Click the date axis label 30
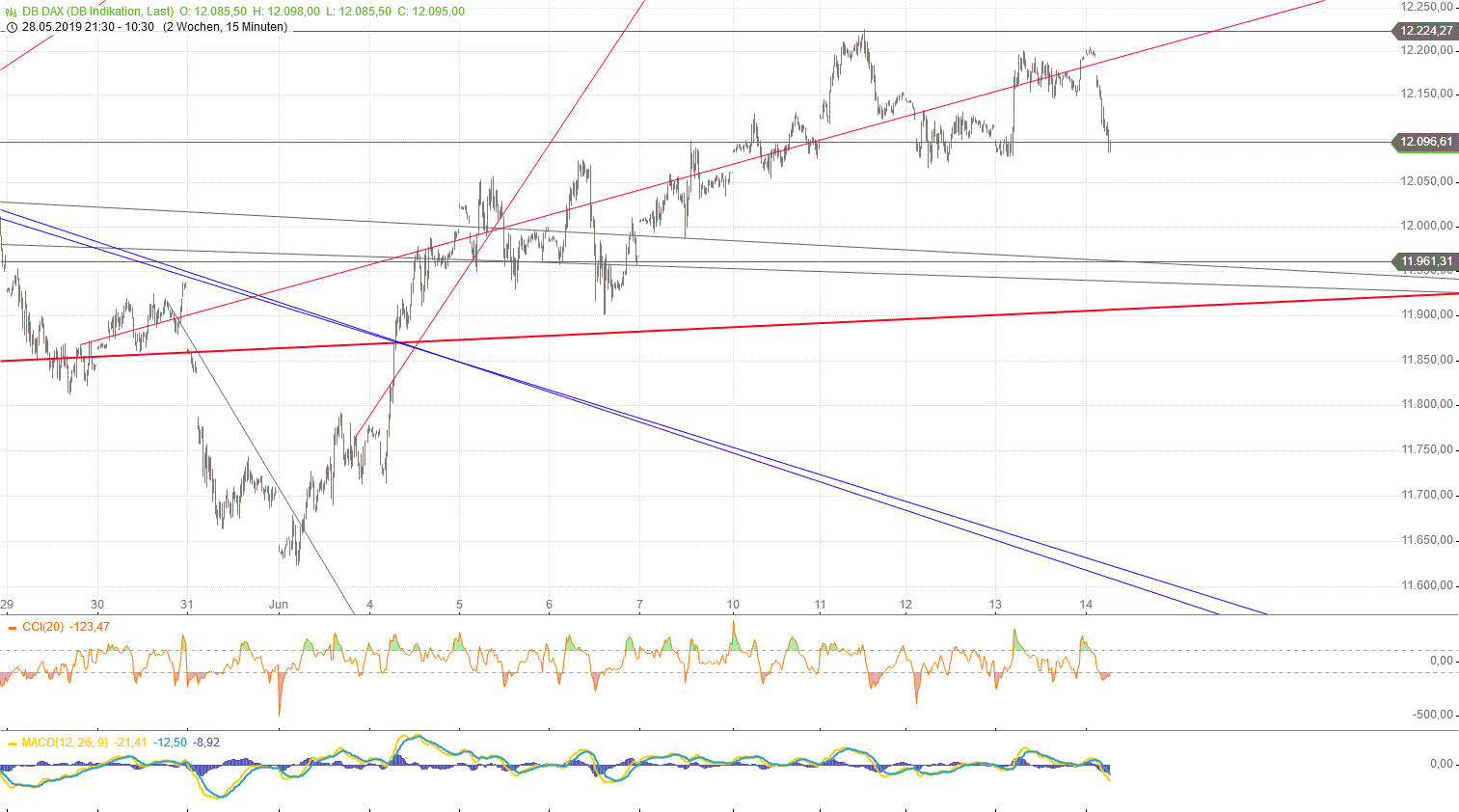The width and height of the screenshot is (1459, 812). [97, 605]
